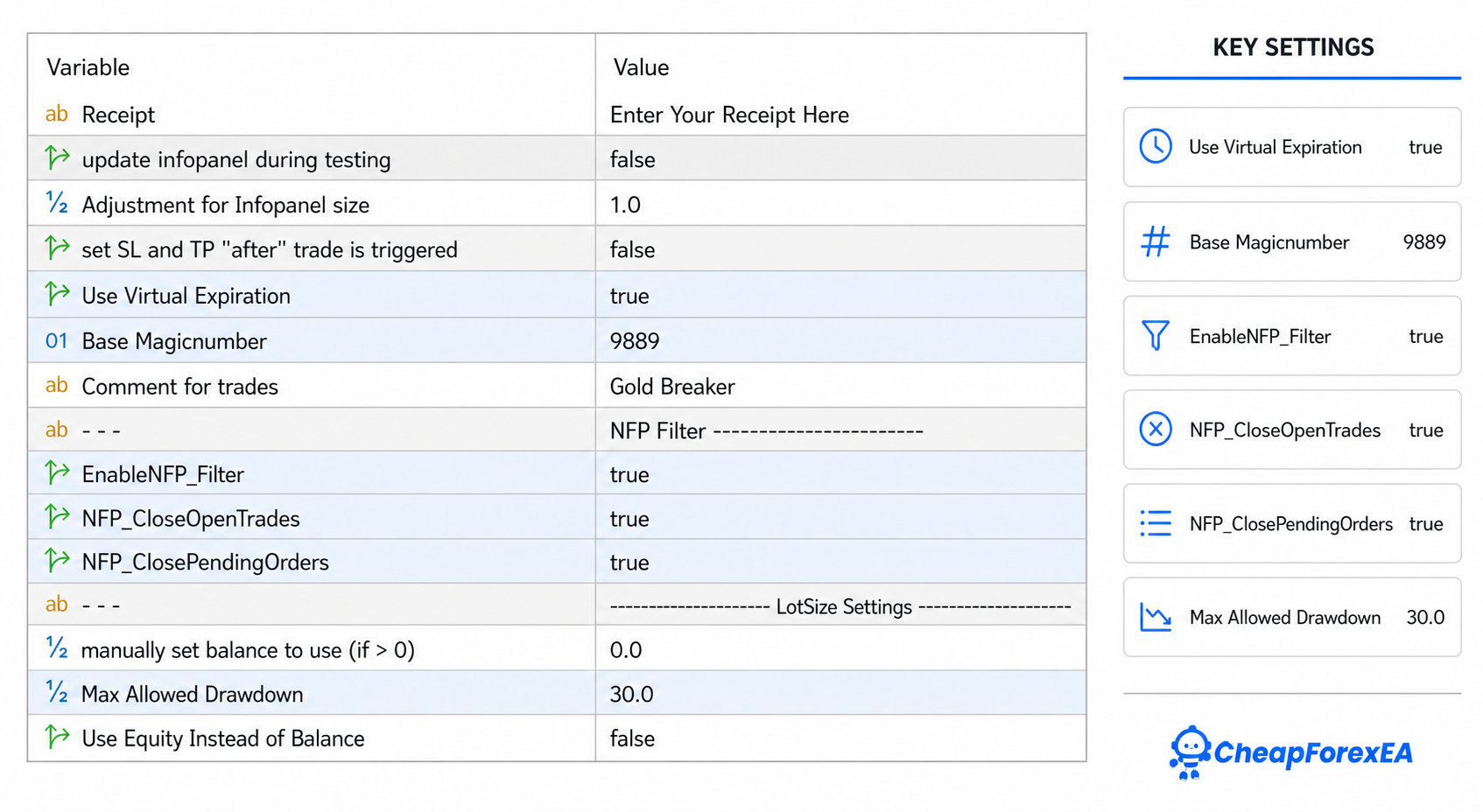Select the Receipt variable name
The height and width of the screenshot is (812, 1483).
118,115
